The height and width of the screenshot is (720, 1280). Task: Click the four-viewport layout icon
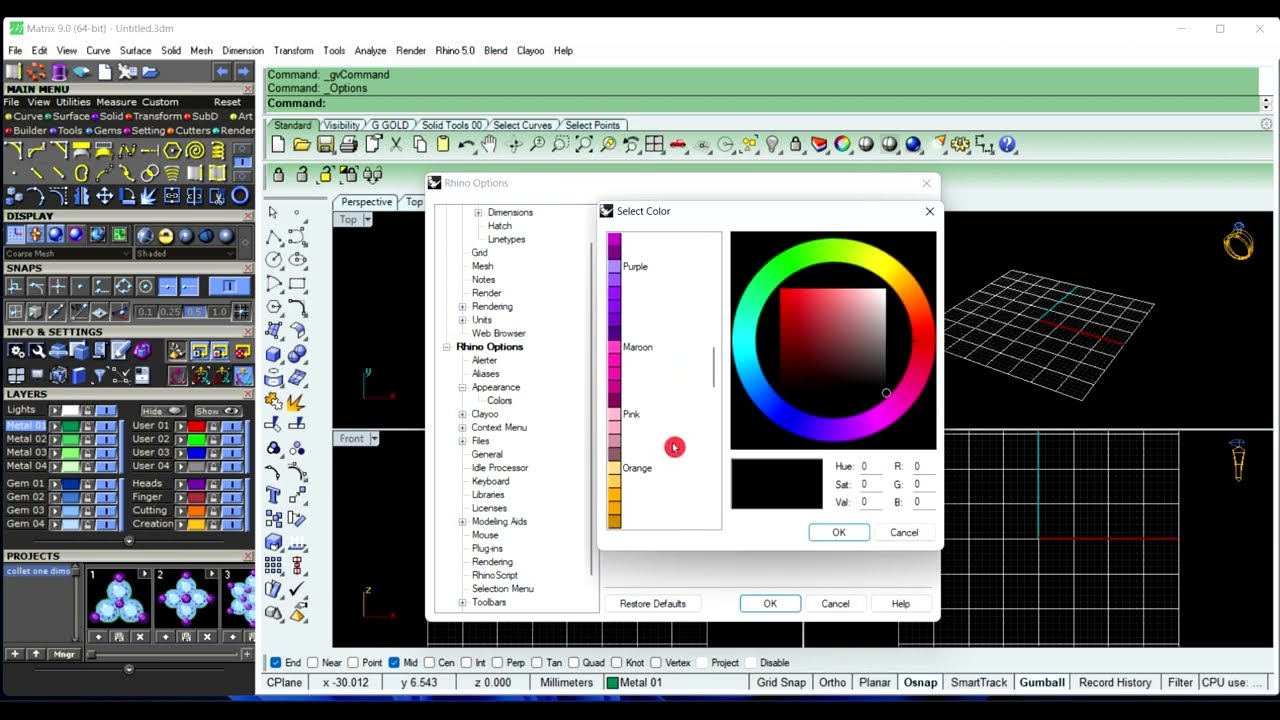[654, 145]
